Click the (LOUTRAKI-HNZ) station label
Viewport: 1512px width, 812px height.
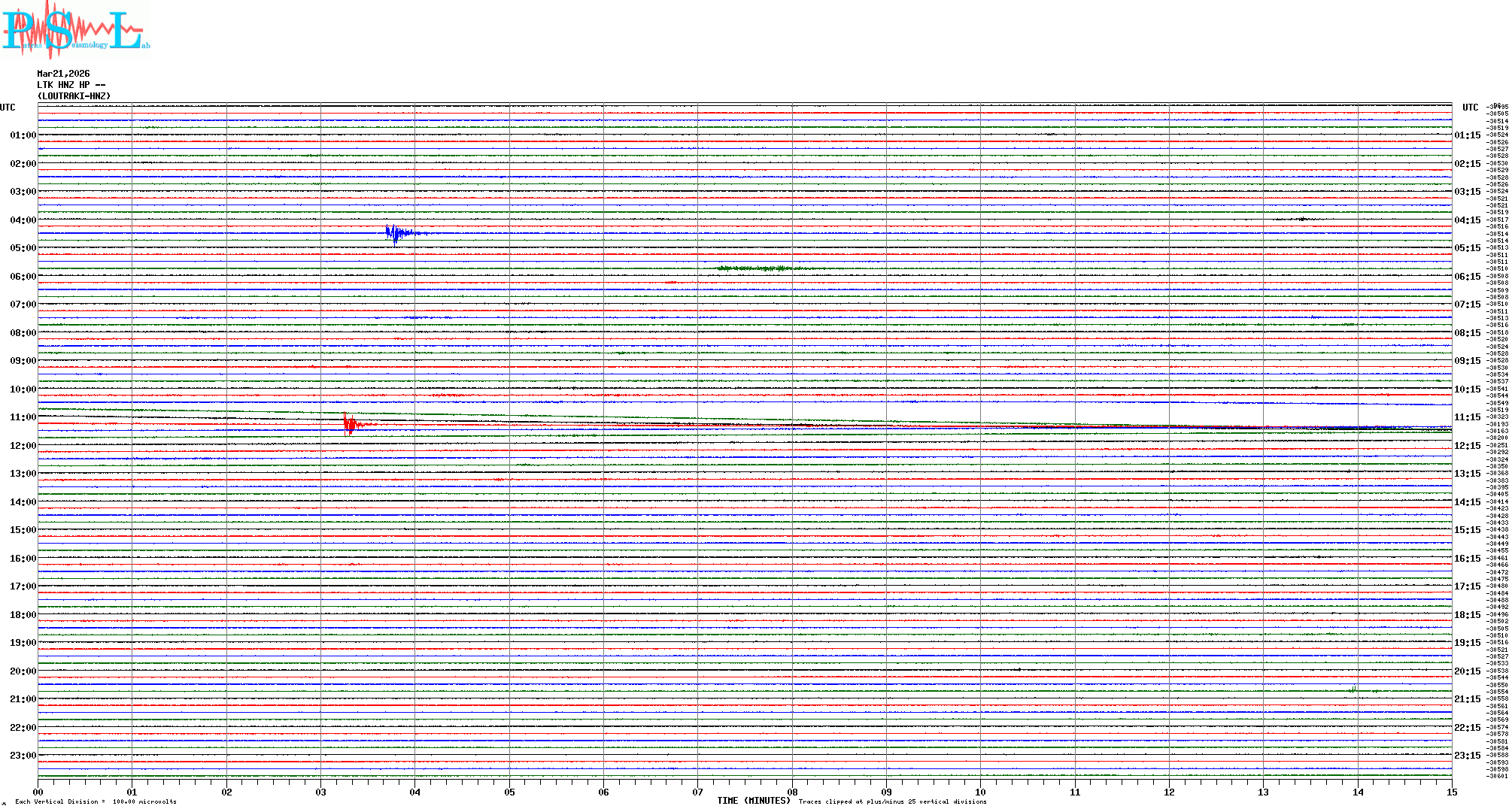[74, 96]
